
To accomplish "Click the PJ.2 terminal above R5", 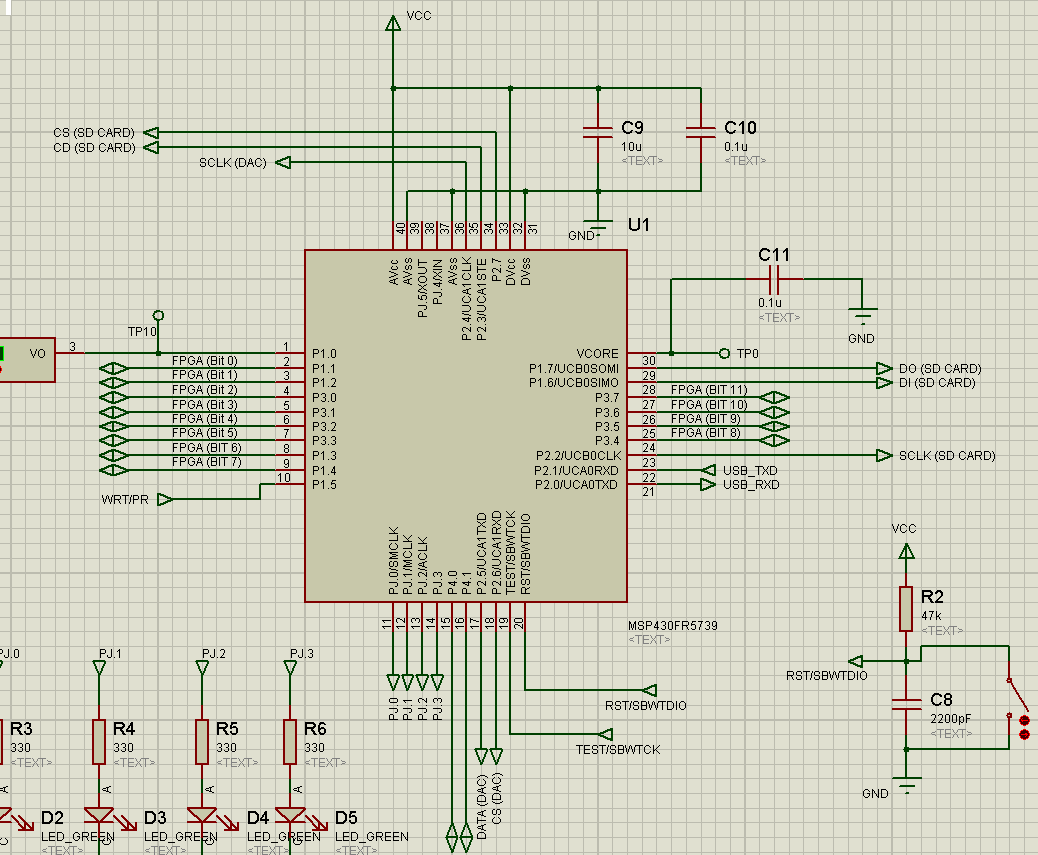I will tap(202, 668).
